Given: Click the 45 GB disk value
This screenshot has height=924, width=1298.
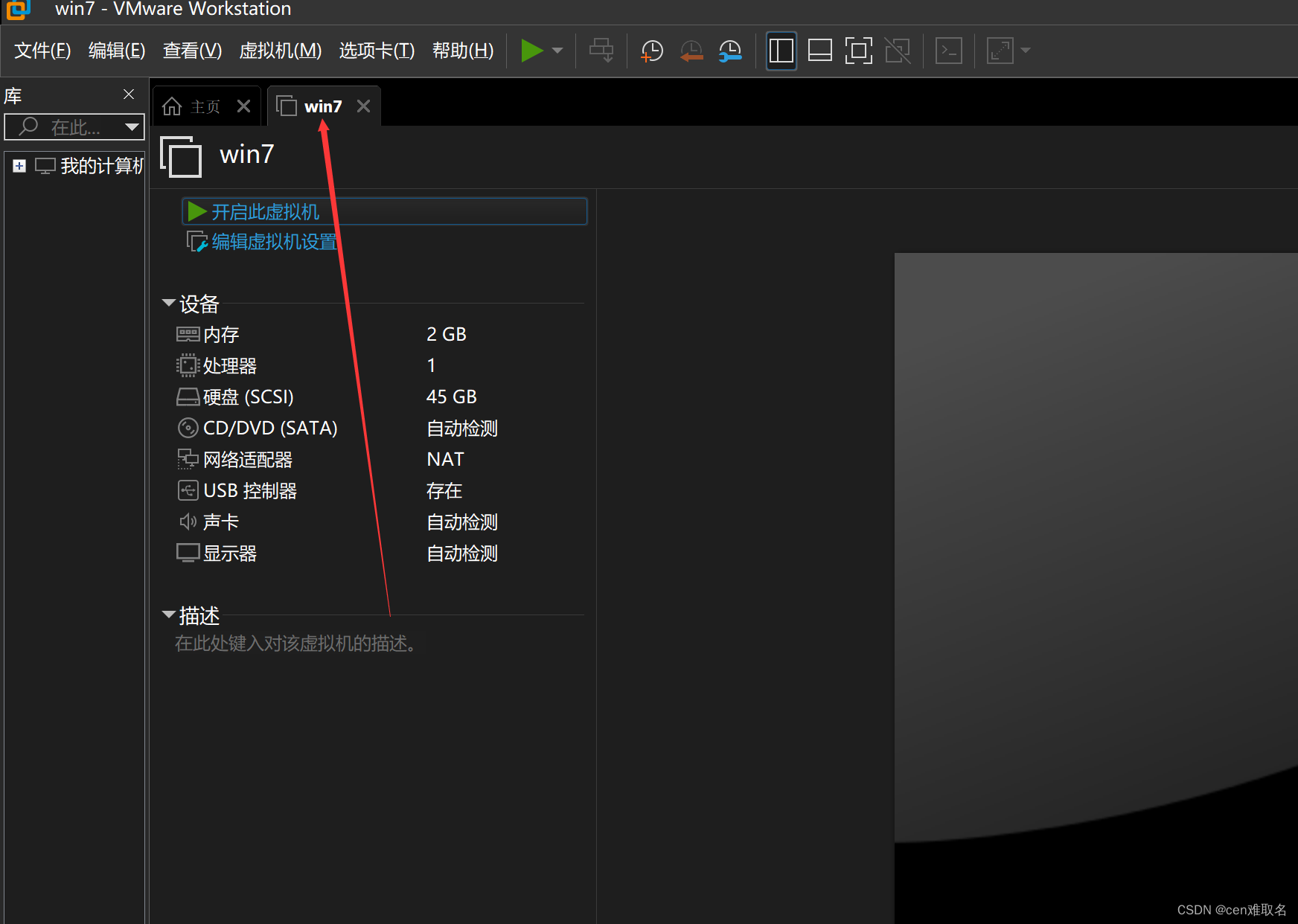Looking at the screenshot, I should [x=451, y=397].
